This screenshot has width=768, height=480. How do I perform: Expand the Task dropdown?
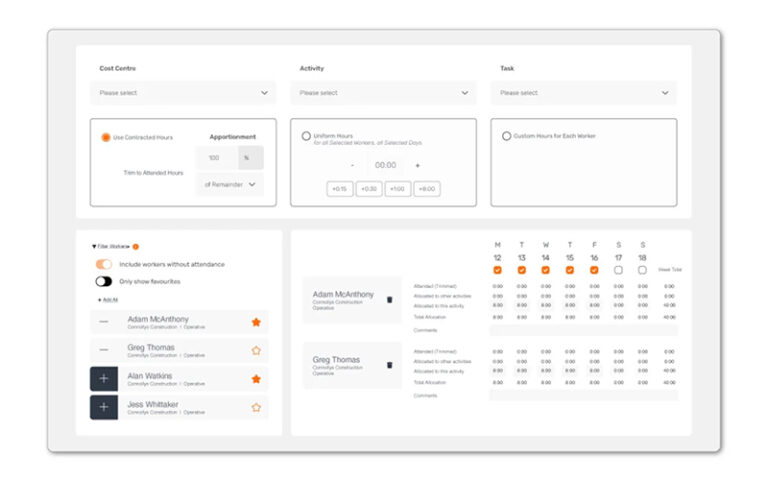point(583,93)
